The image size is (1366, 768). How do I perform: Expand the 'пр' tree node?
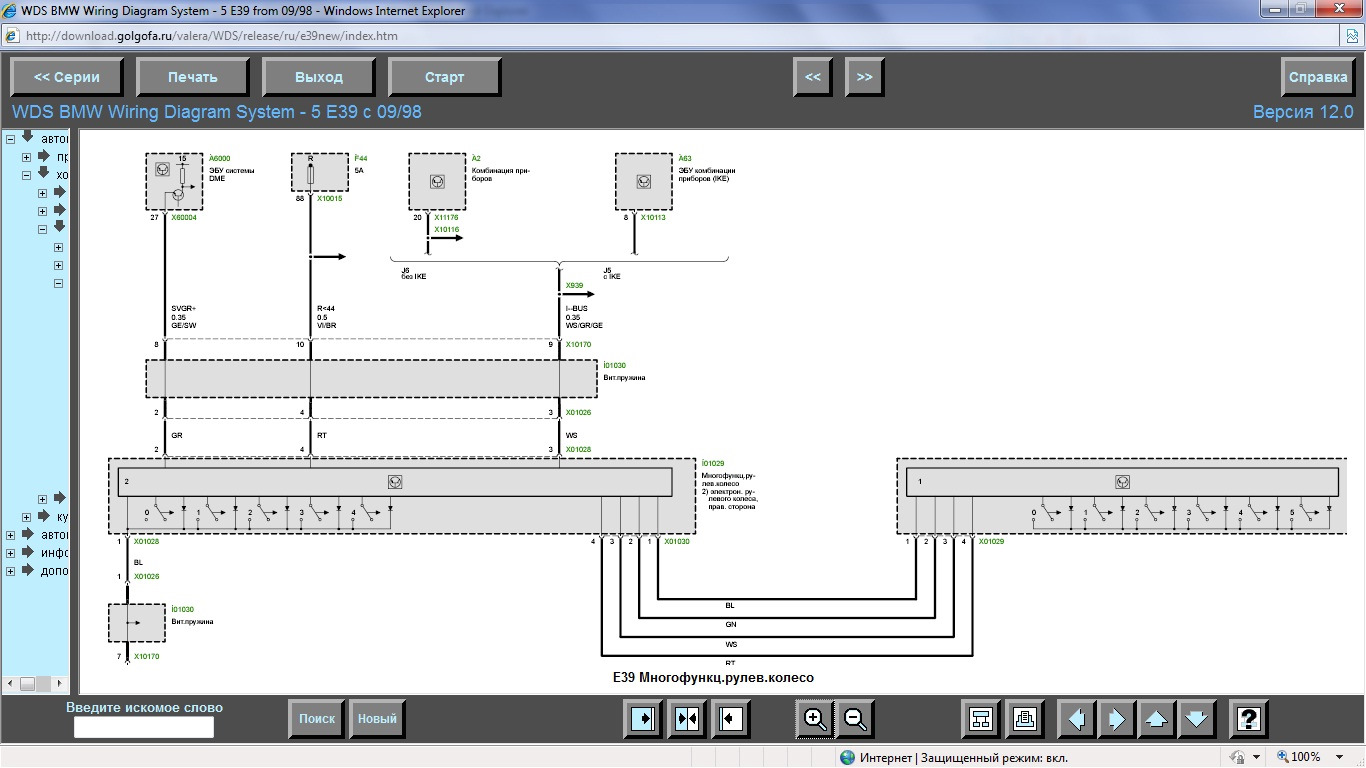(27, 157)
